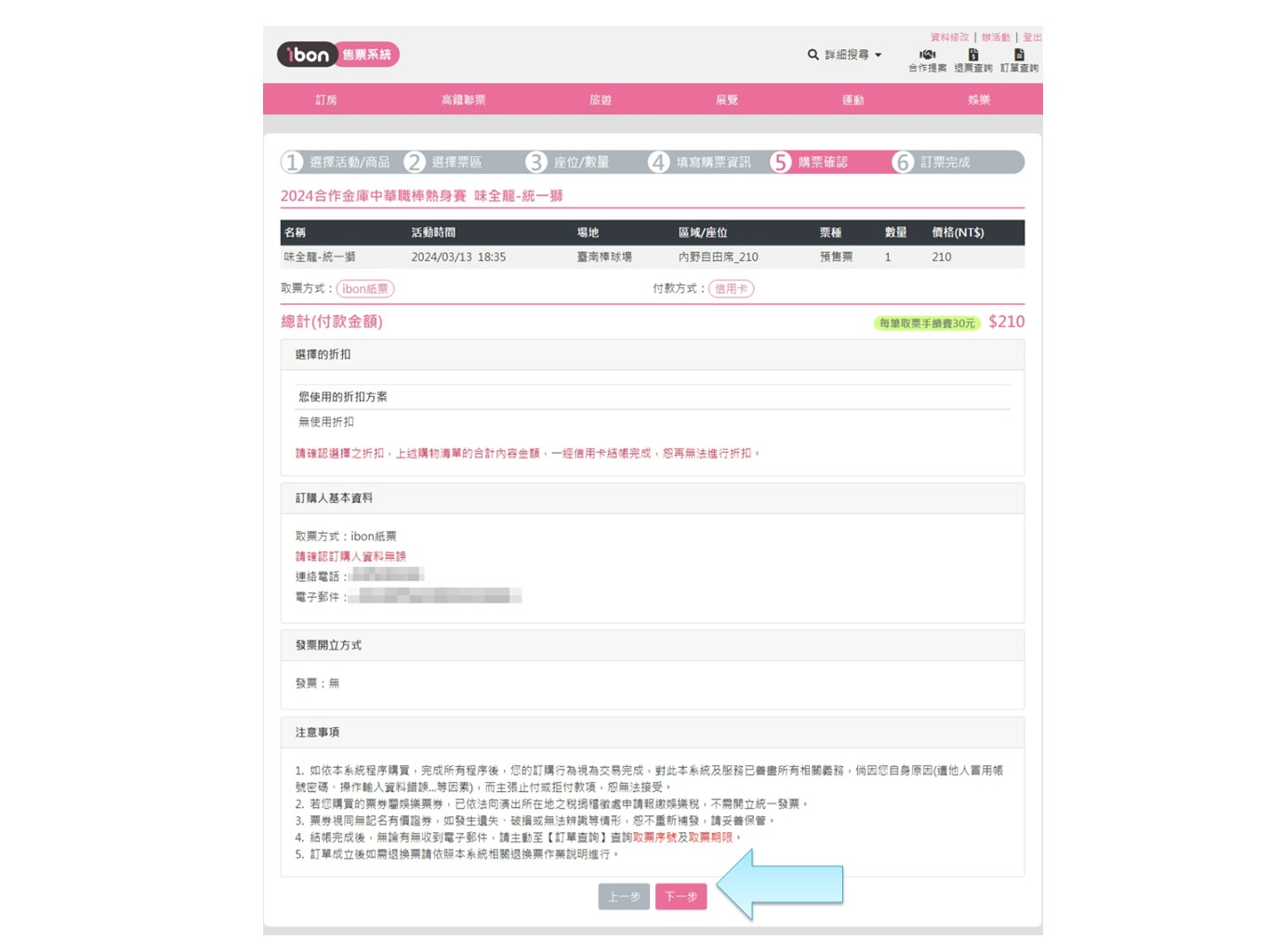Go to step 1 選擇活動/商品
Screen dimensions: 1269x952
[x=337, y=163]
